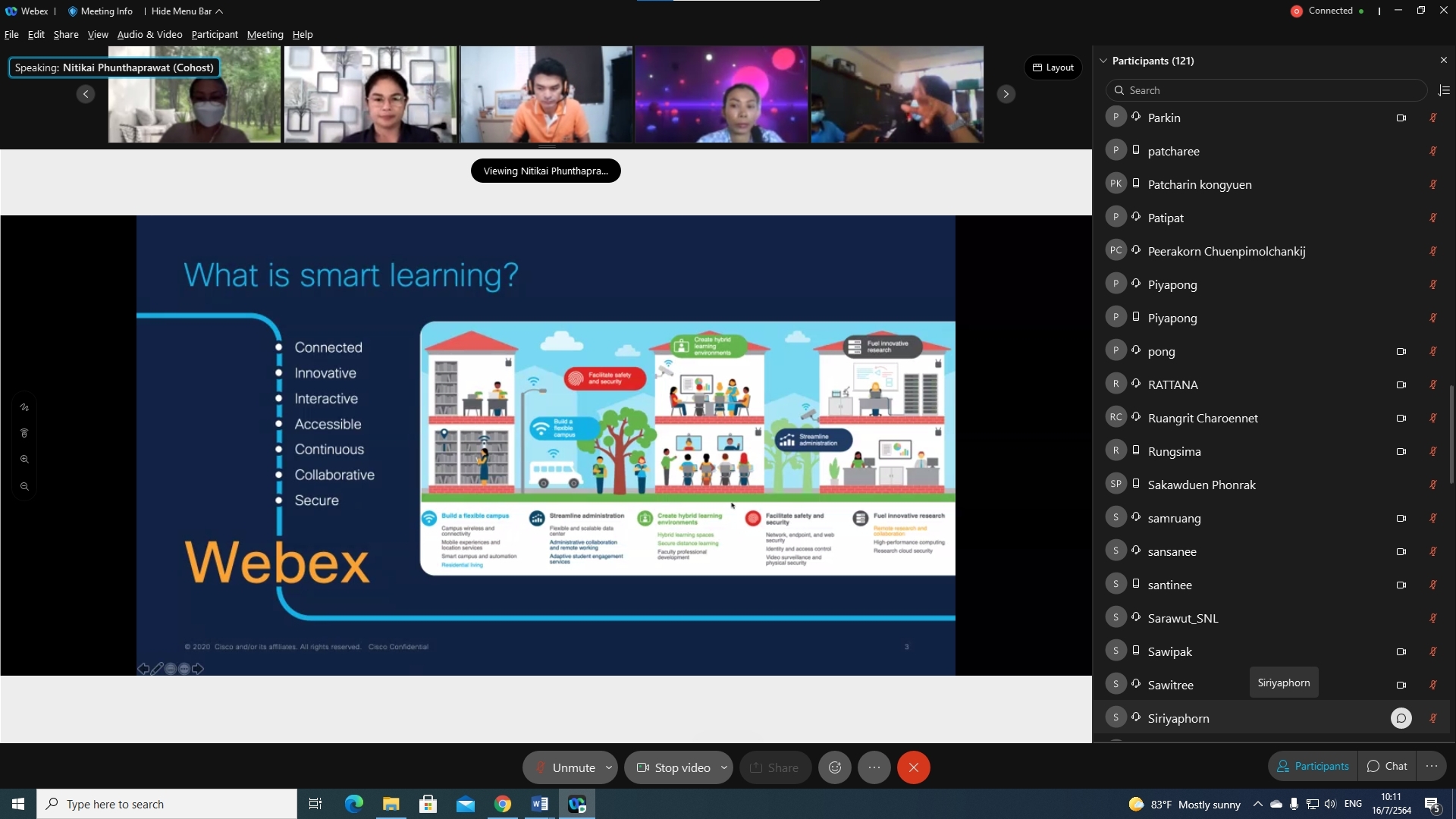Toggle Unmute microphone button
1456x819 pixels.
coord(563,767)
